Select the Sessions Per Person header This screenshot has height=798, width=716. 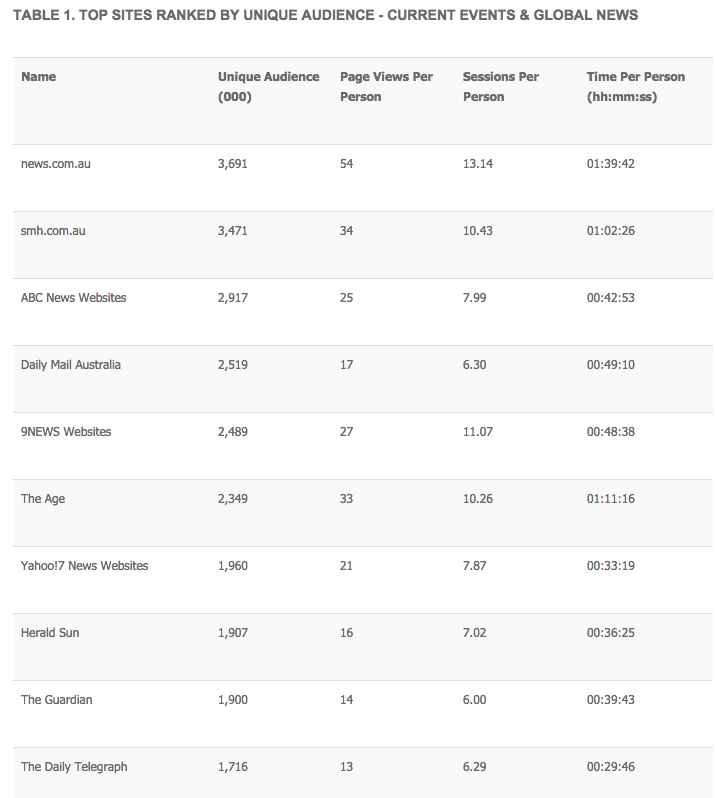[x=500, y=87]
